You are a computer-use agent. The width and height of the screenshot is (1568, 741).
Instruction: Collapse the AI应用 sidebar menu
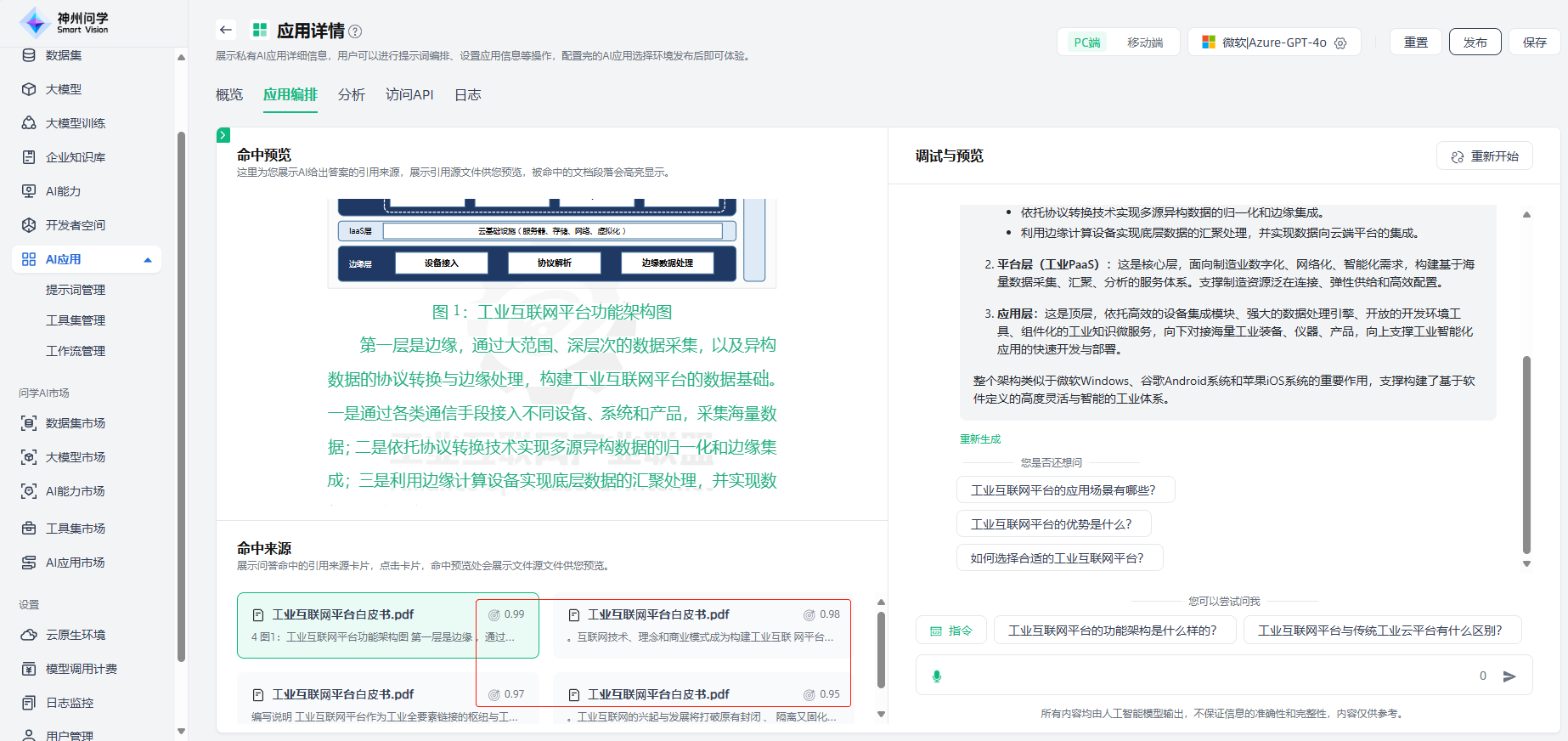148,260
